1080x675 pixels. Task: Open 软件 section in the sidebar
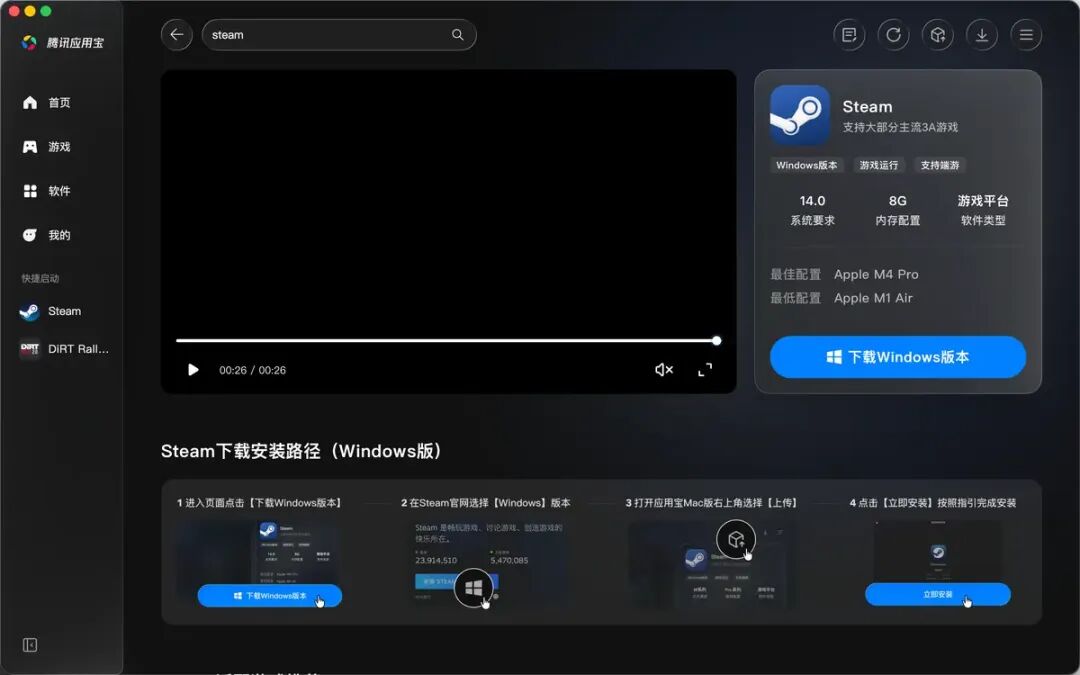pos(47,191)
